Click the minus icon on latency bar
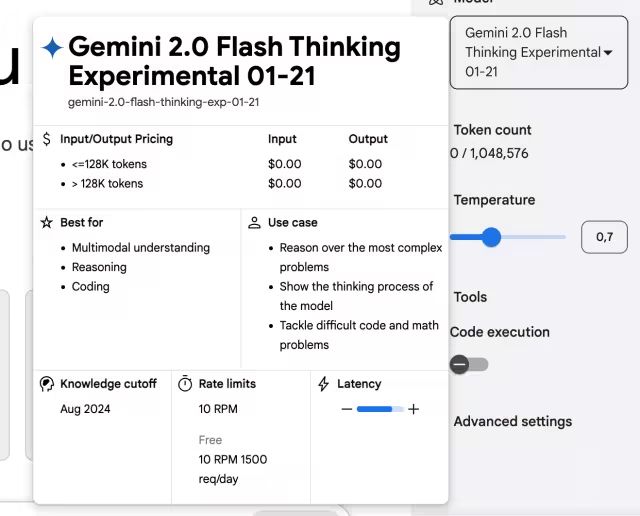The height and width of the screenshot is (516, 640). (347, 409)
